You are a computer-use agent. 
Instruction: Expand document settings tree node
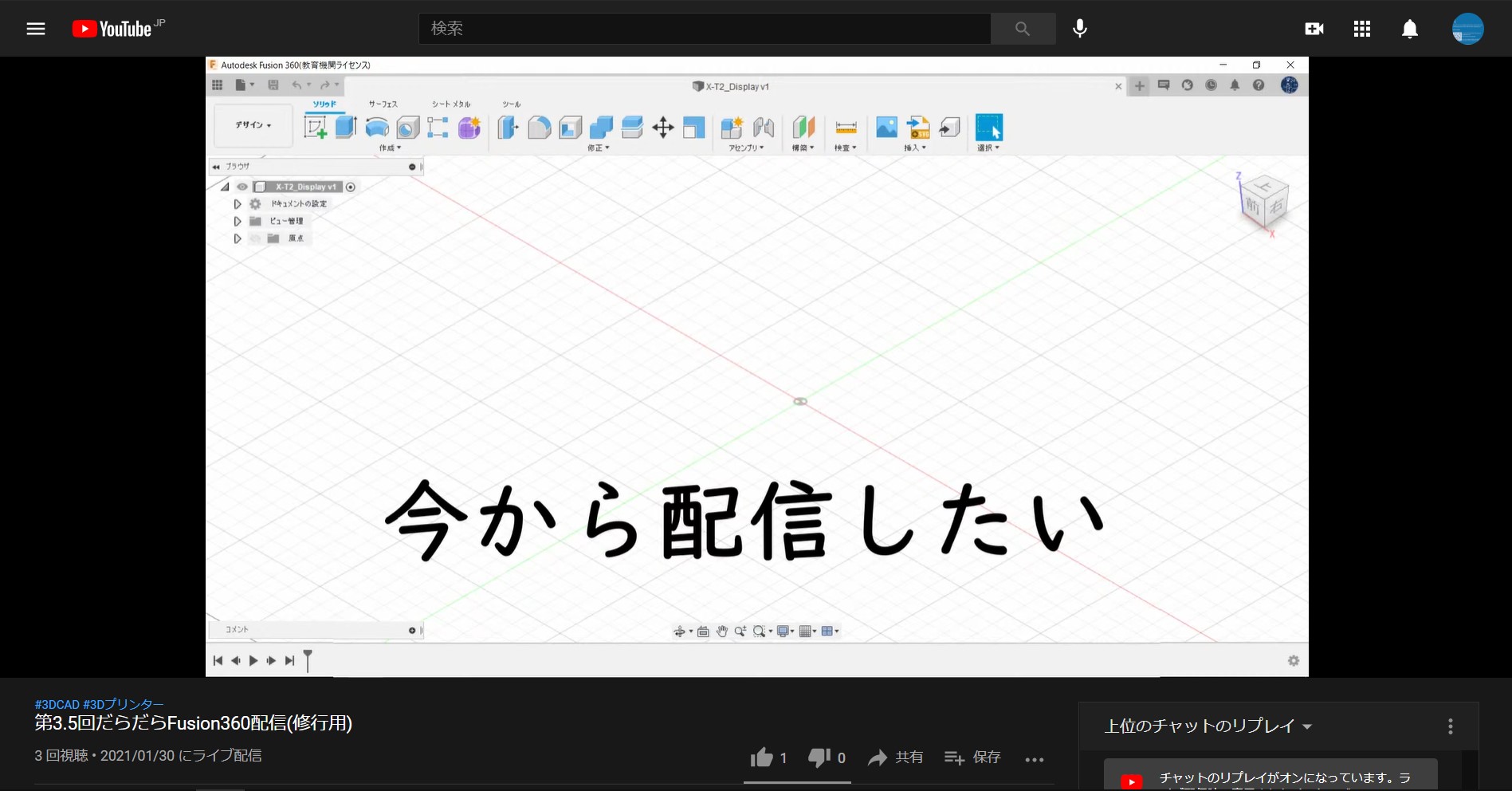pos(238,204)
